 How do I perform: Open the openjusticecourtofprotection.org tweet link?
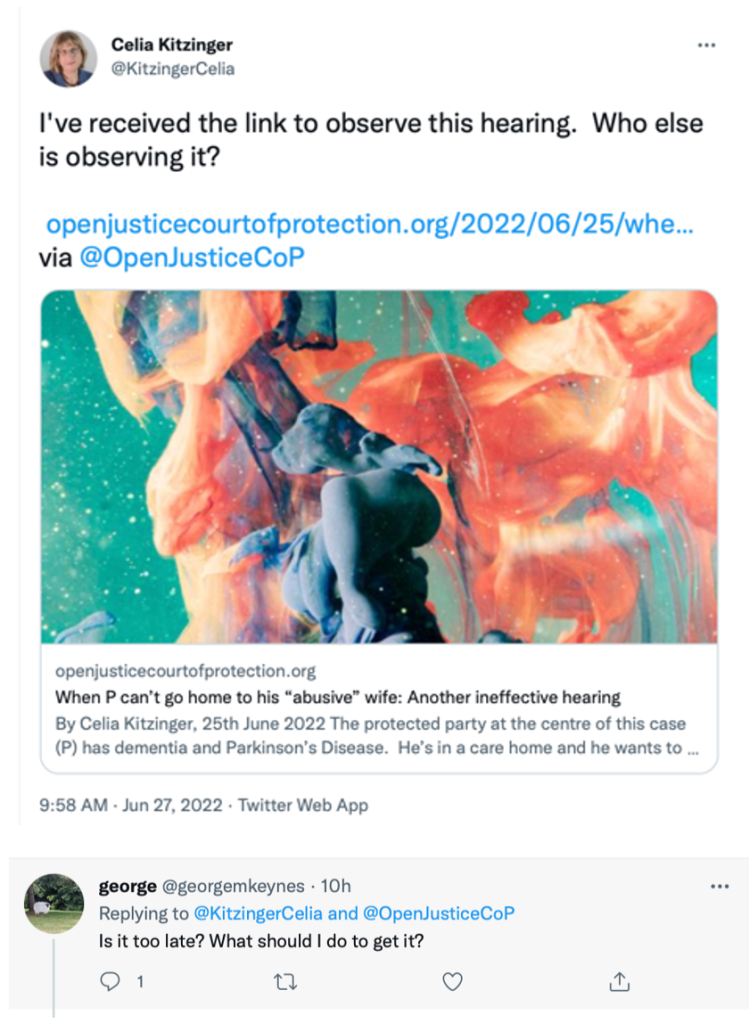370,224
